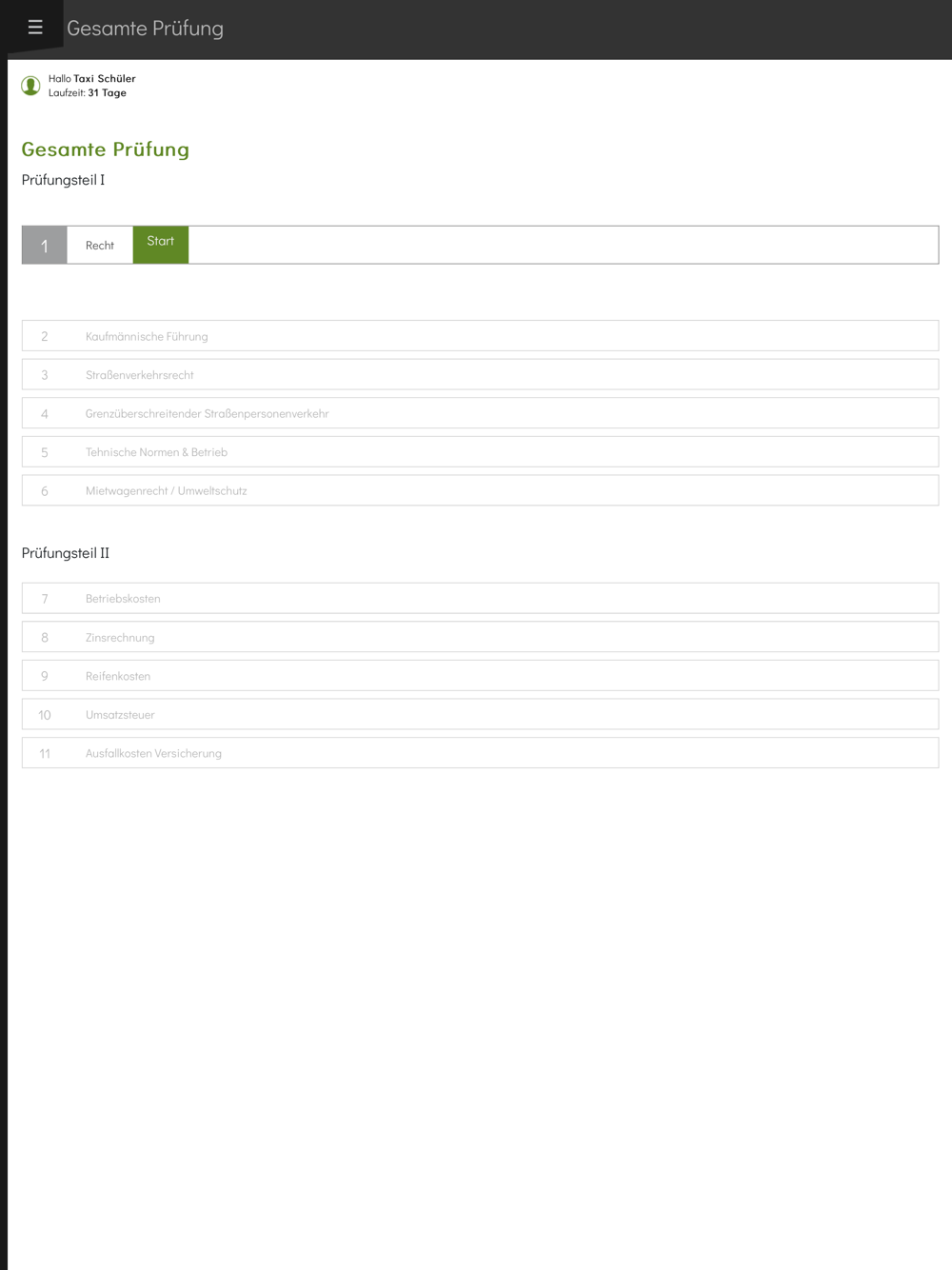Click the green user profile icon
952x1270 pixels.
click(31, 87)
